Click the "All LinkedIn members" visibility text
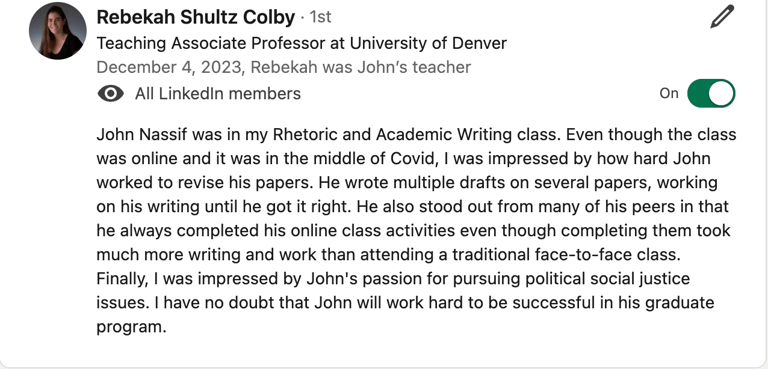 coord(218,93)
